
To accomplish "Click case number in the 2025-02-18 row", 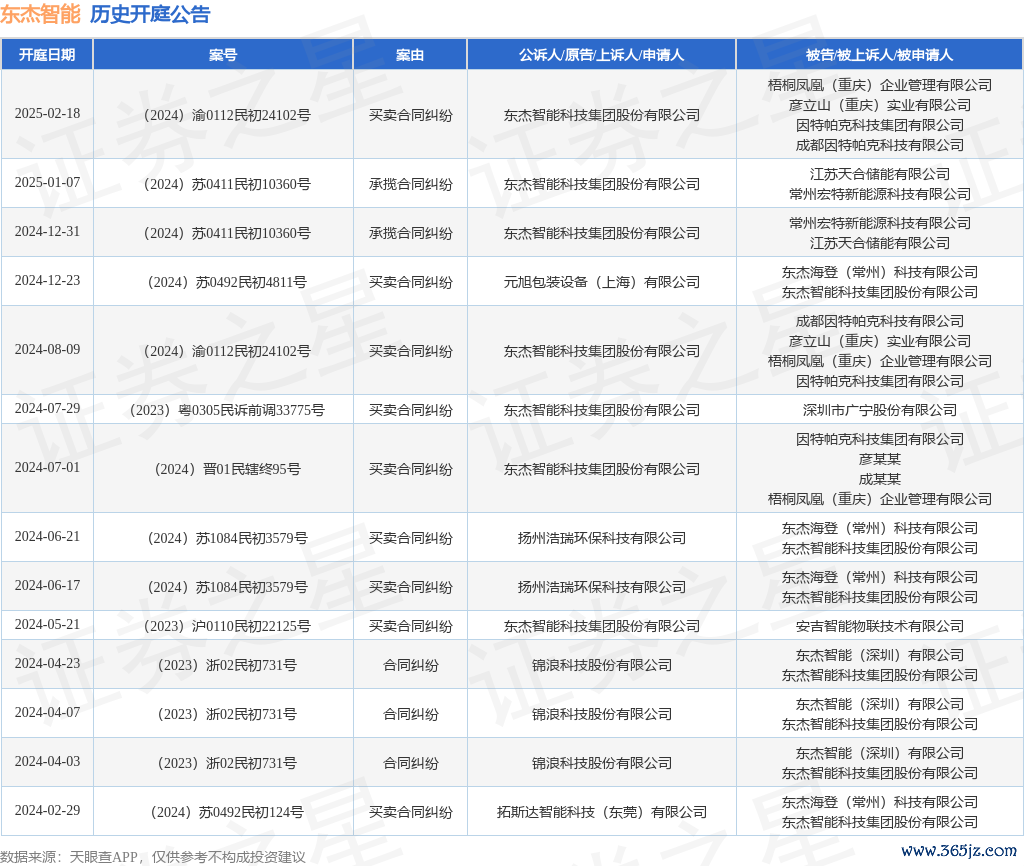I will (227, 115).
